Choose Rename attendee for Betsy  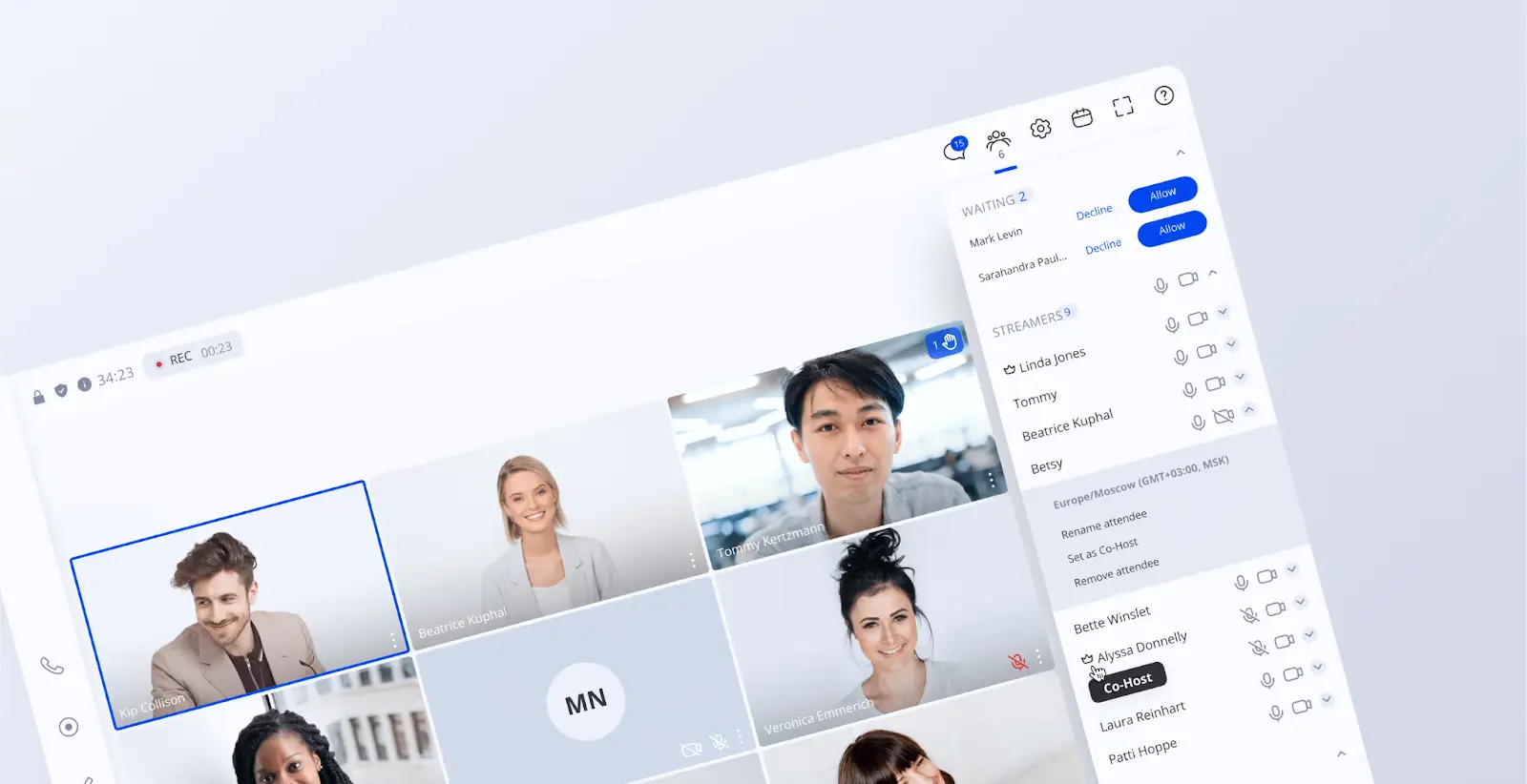point(1103,524)
